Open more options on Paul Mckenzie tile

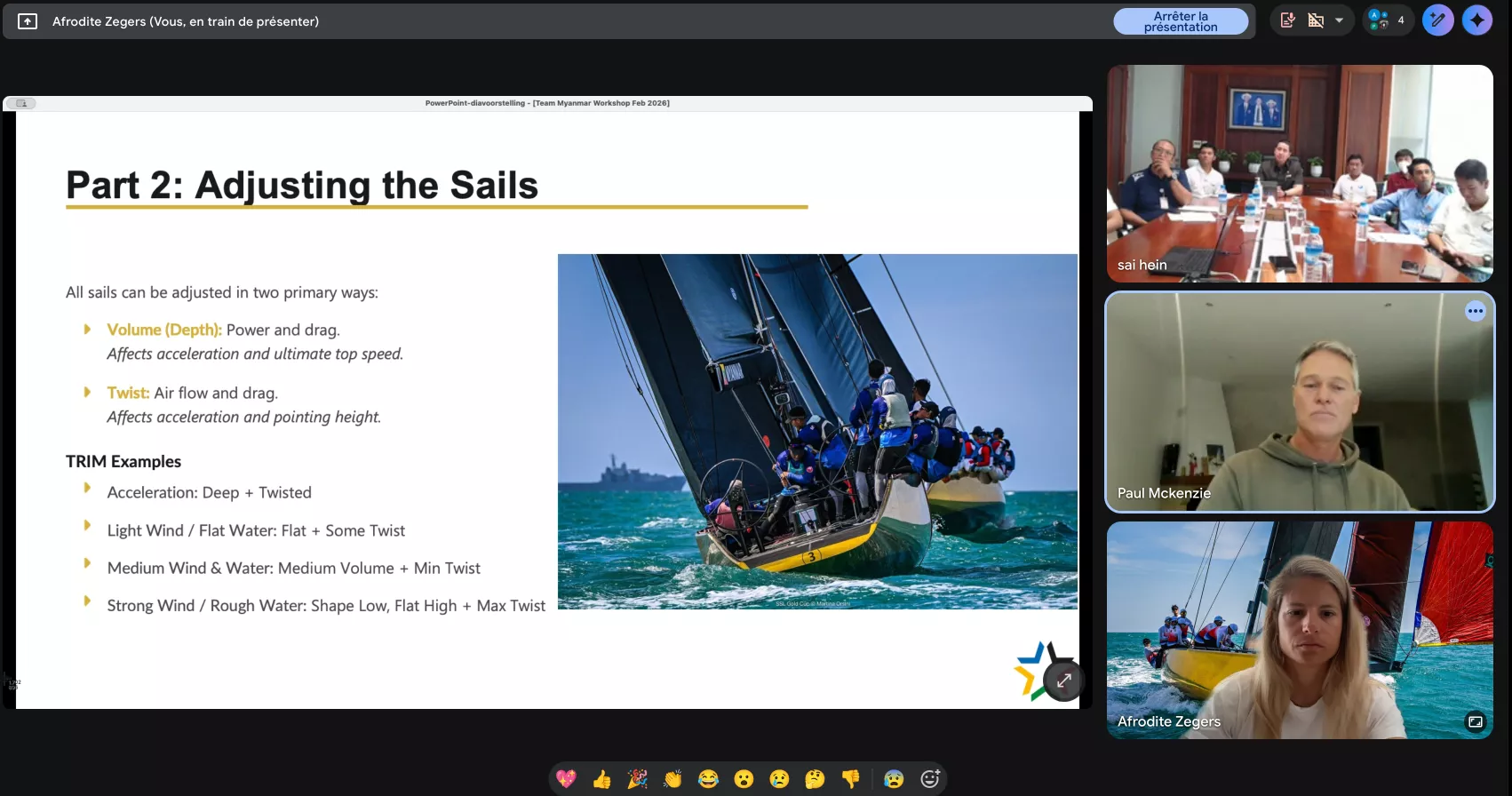pyautogui.click(x=1475, y=311)
